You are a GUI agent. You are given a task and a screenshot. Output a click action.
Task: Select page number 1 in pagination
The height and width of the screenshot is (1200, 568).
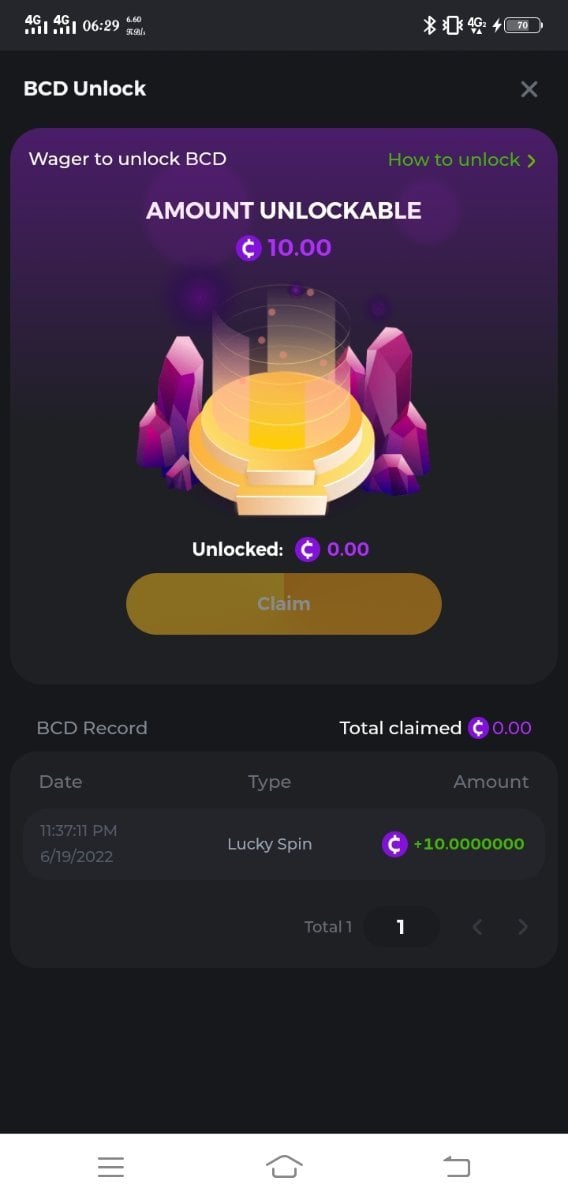click(401, 927)
